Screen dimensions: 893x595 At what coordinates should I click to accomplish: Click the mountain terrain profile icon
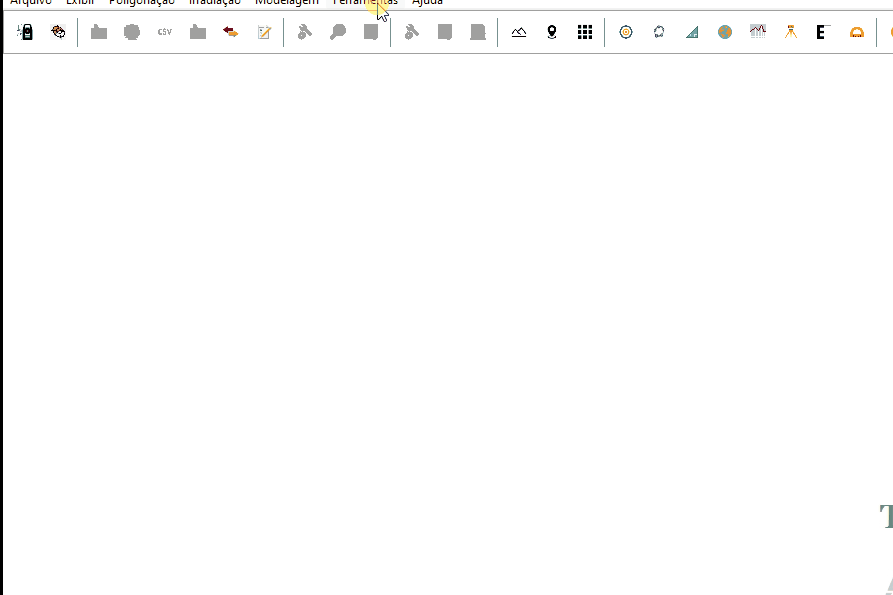click(519, 32)
